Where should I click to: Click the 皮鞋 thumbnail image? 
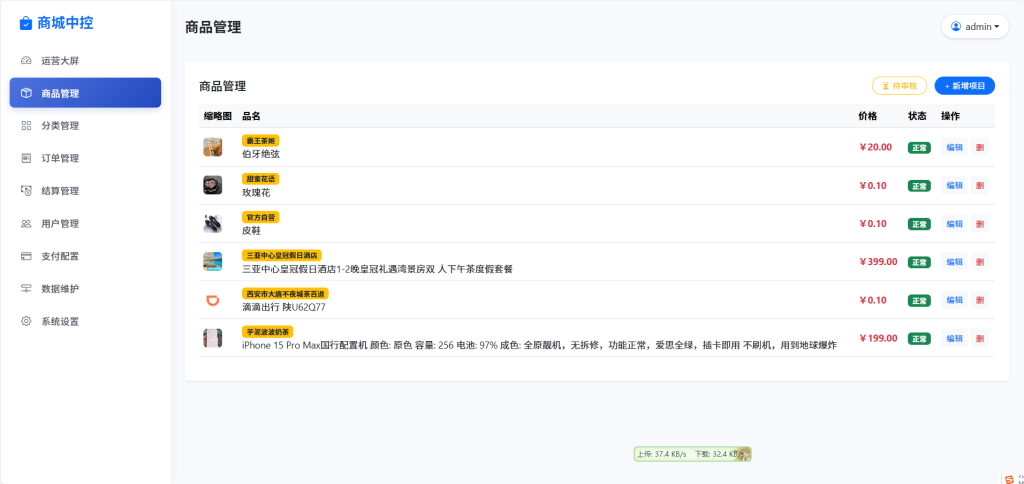[212, 223]
